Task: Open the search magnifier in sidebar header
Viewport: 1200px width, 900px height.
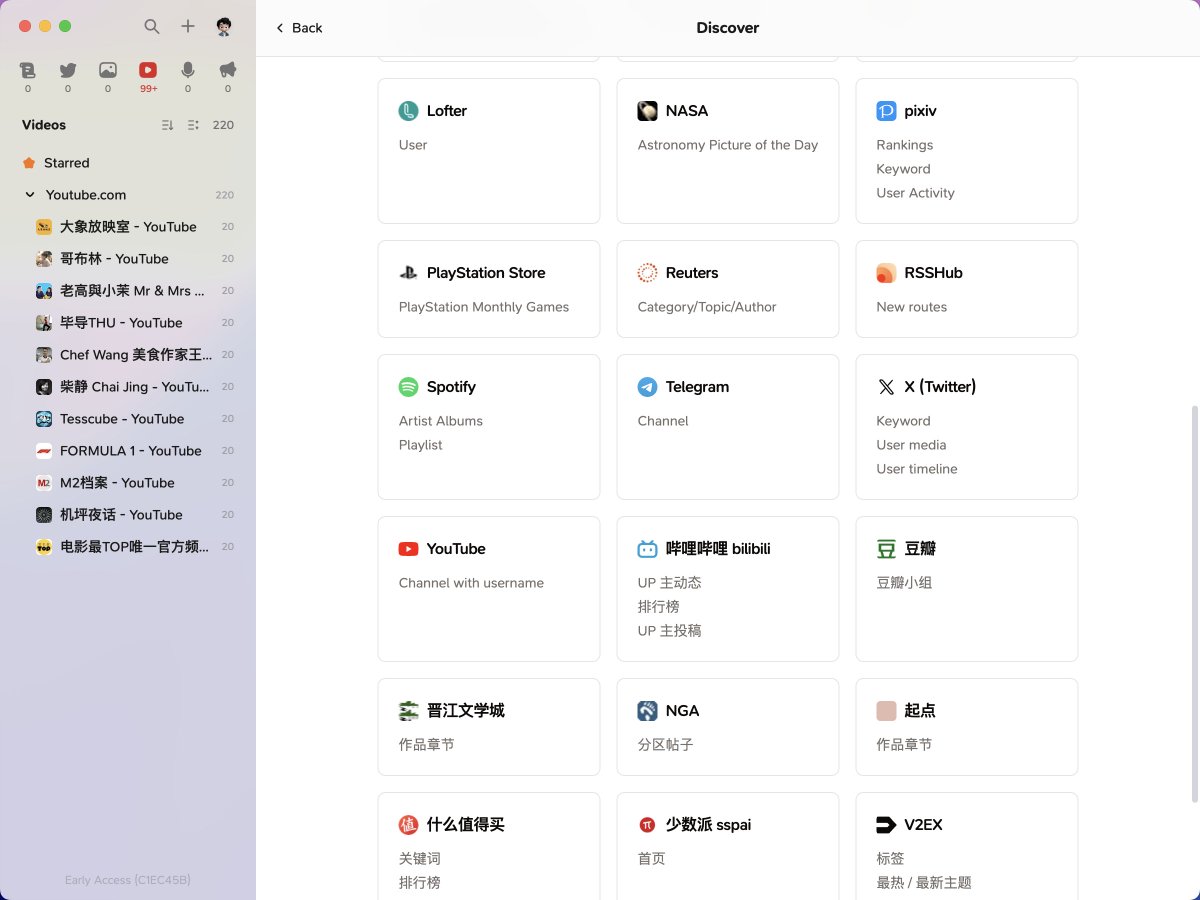Action: pos(152,27)
